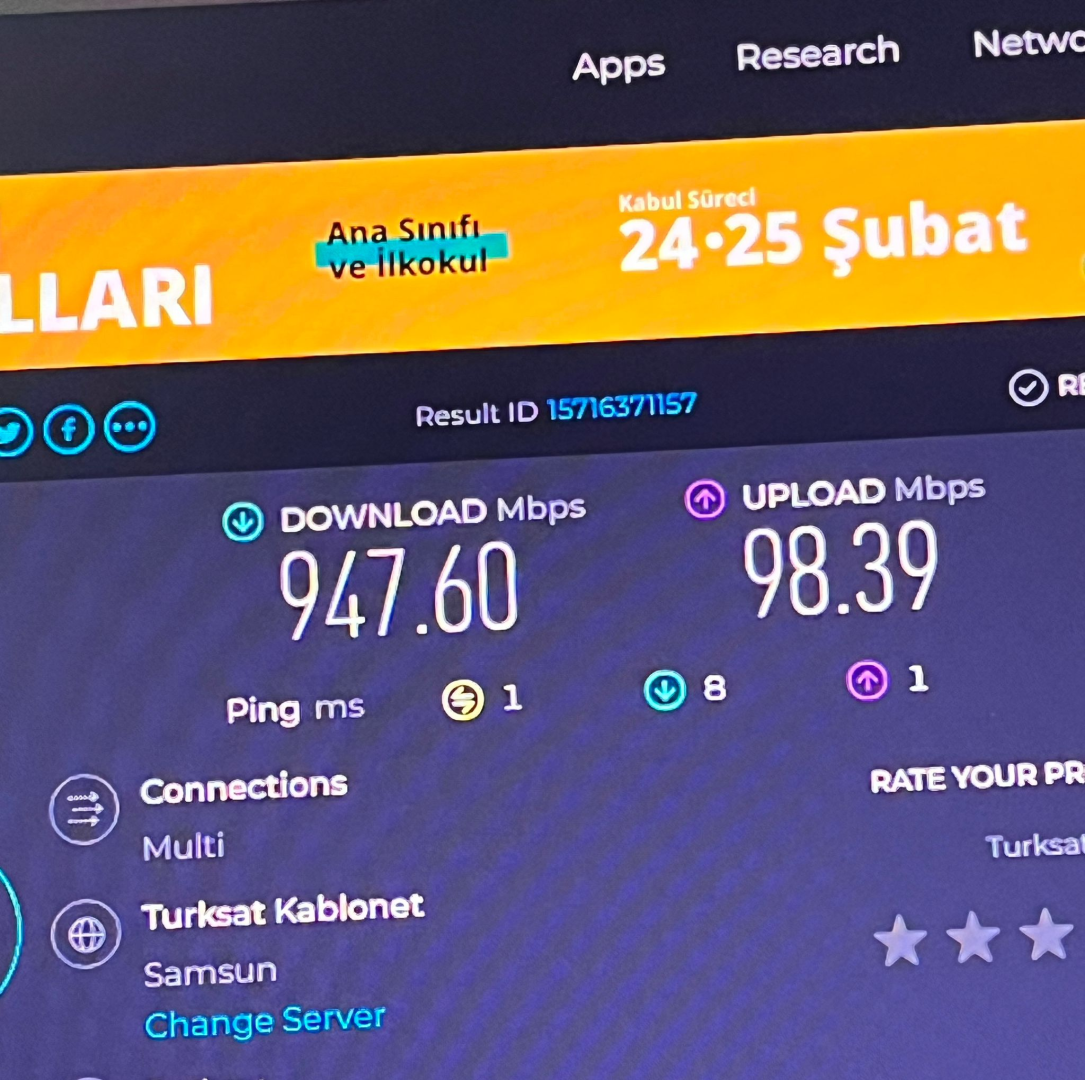Click the purple upload arrow icon beside UPLOAD
1085x1080 pixels.
click(x=705, y=499)
